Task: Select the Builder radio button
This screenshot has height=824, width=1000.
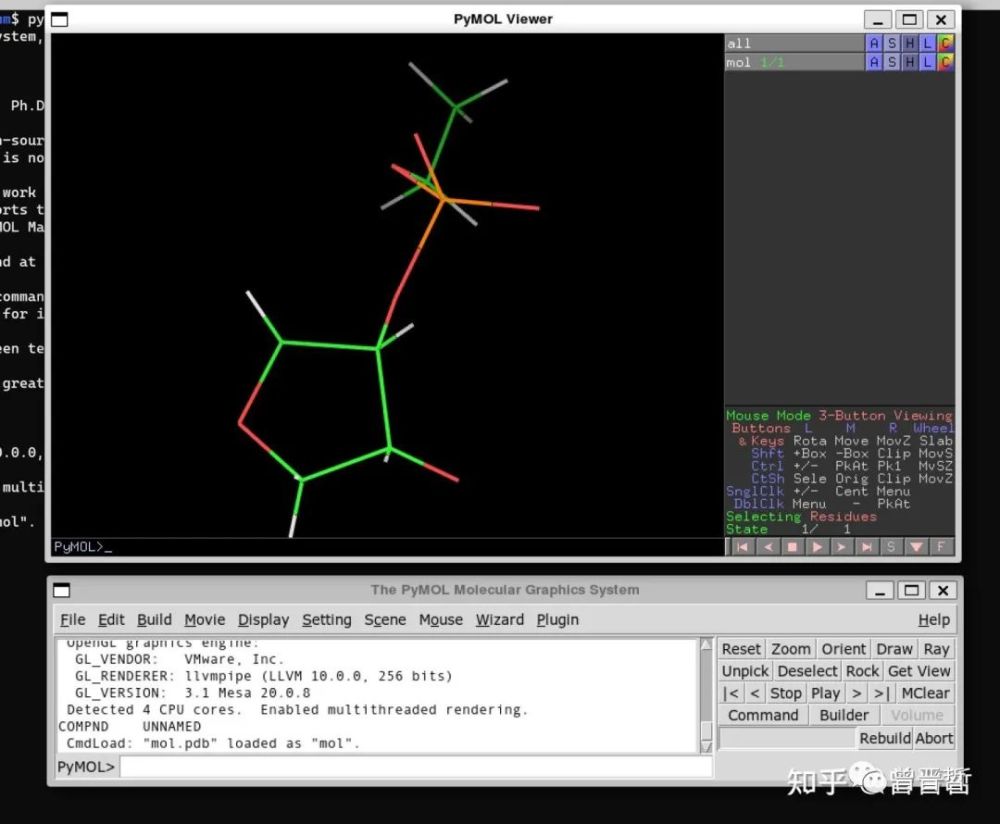Action: coord(844,715)
